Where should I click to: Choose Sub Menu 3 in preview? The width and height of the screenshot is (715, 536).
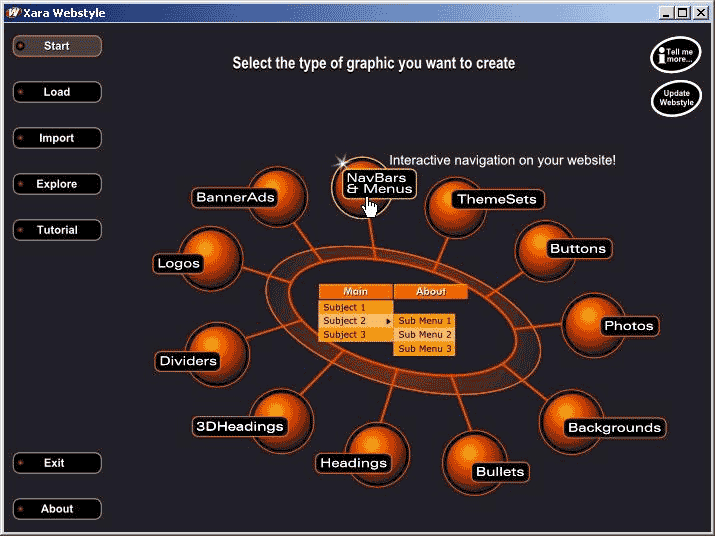[424, 349]
